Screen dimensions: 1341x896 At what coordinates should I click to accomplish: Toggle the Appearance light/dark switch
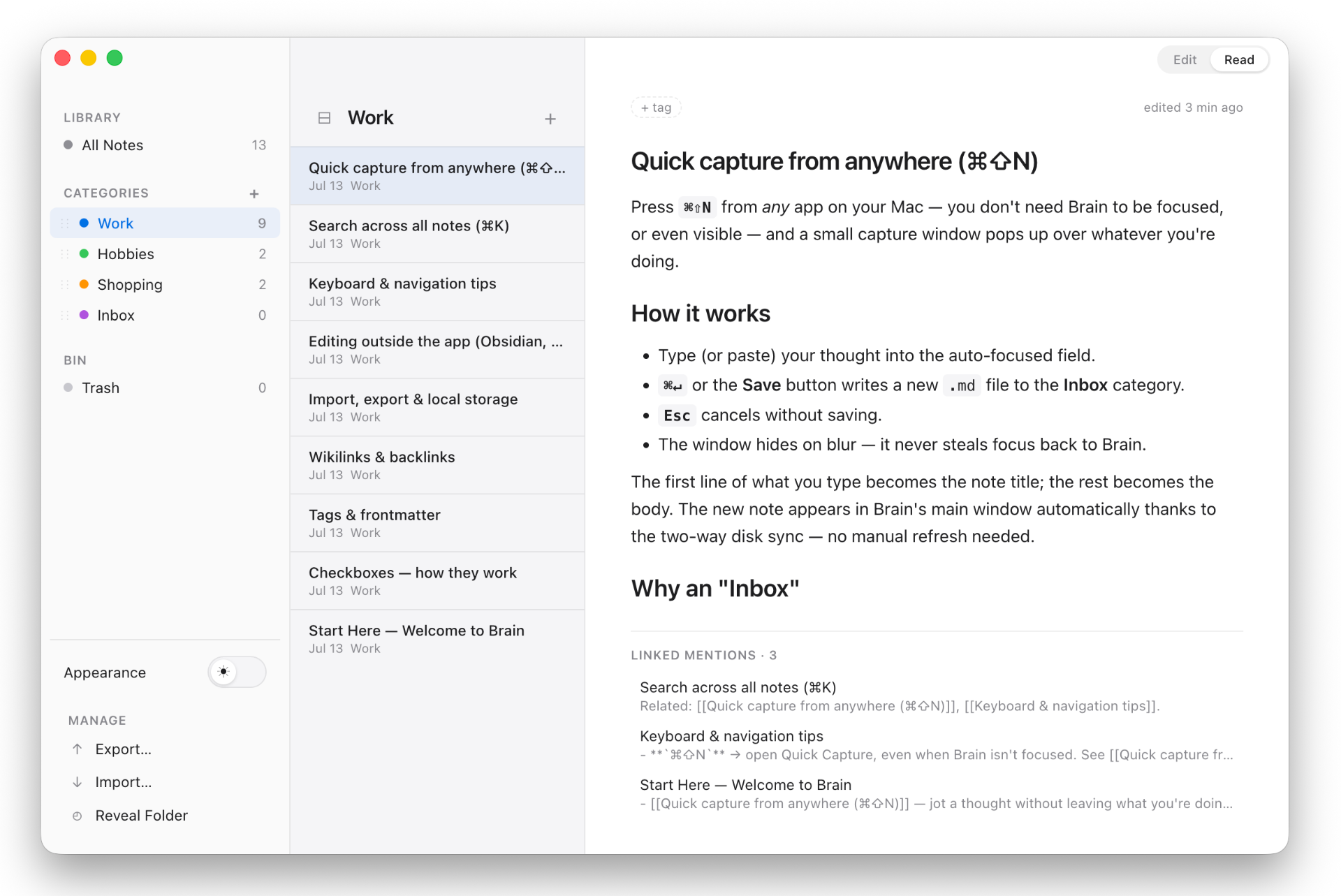[x=237, y=672]
